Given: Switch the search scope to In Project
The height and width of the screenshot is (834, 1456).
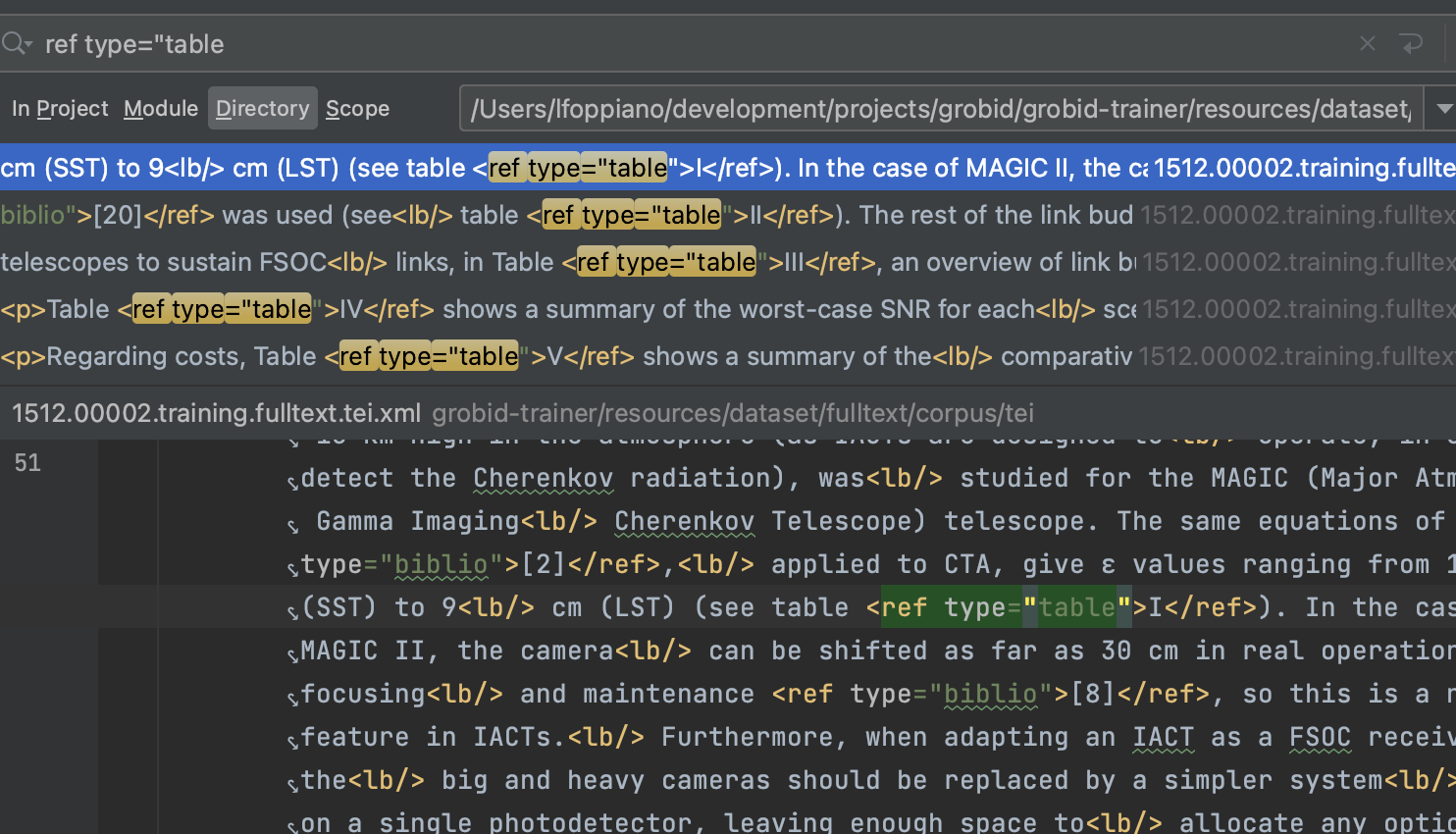Looking at the screenshot, I should pos(60,108).
